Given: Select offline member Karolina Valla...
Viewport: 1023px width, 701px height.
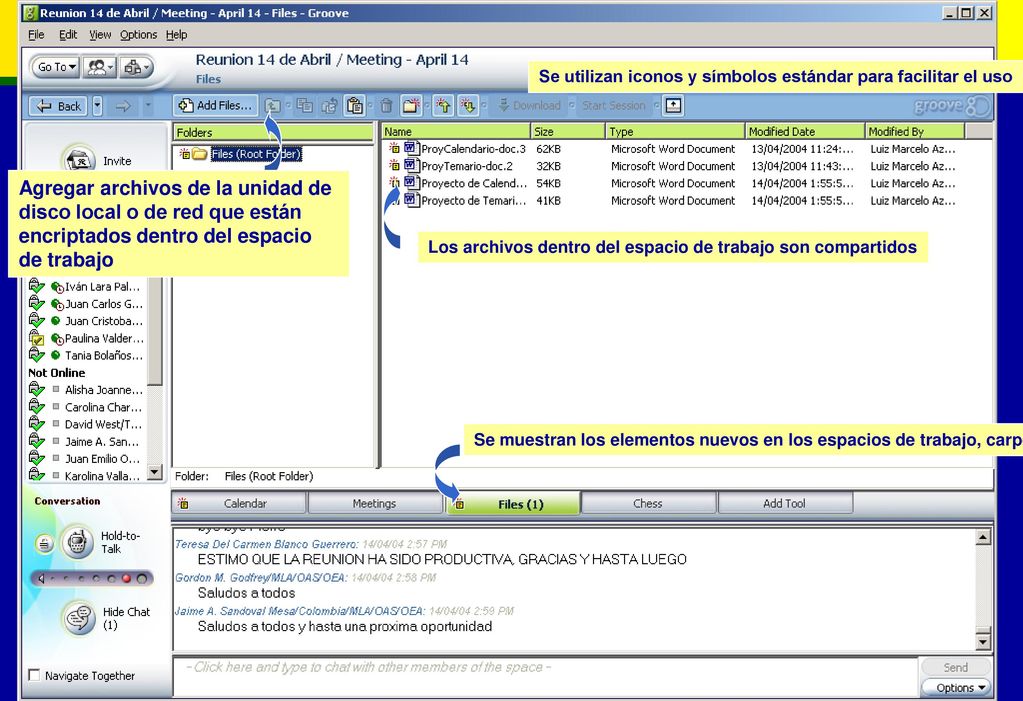Looking at the screenshot, I should (102, 476).
